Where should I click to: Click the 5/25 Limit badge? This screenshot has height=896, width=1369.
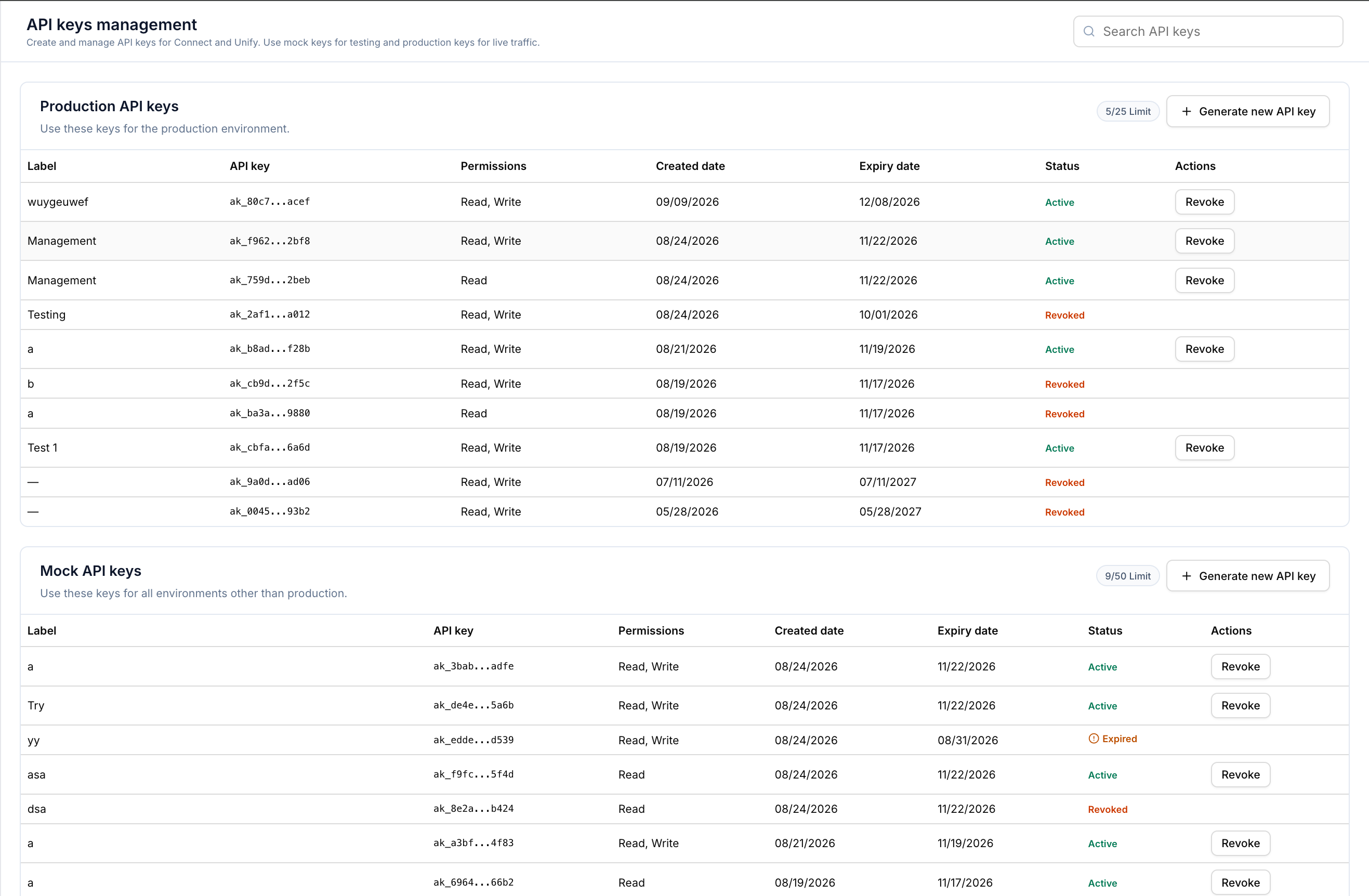[1127, 112]
